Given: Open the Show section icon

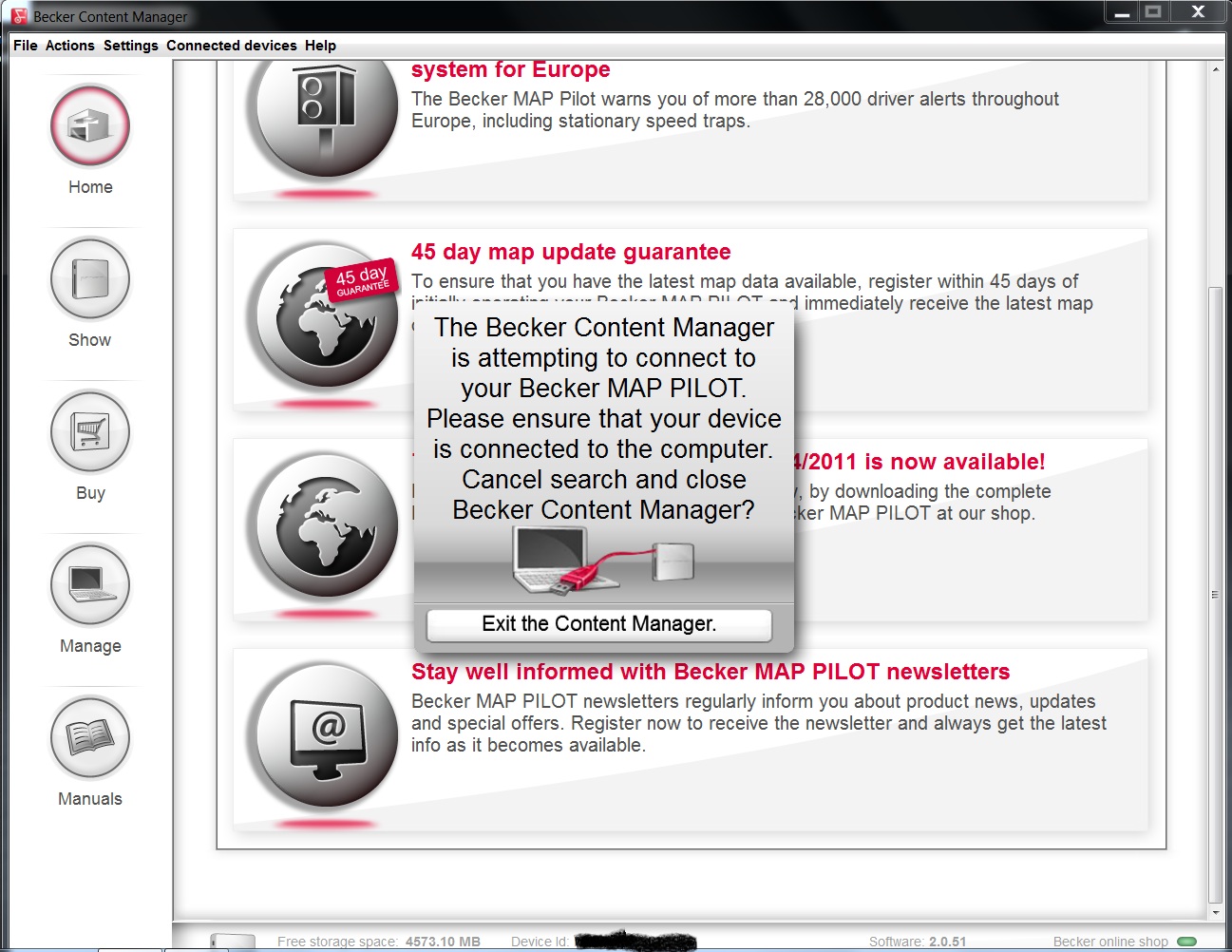Looking at the screenshot, I should (90, 278).
